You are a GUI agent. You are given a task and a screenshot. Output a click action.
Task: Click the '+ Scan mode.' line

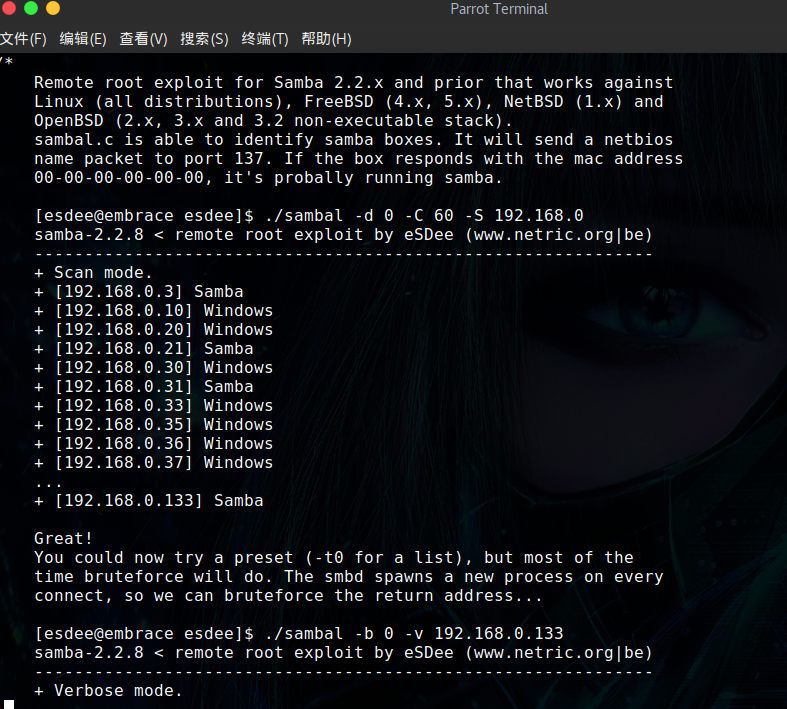click(x=93, y=272)
